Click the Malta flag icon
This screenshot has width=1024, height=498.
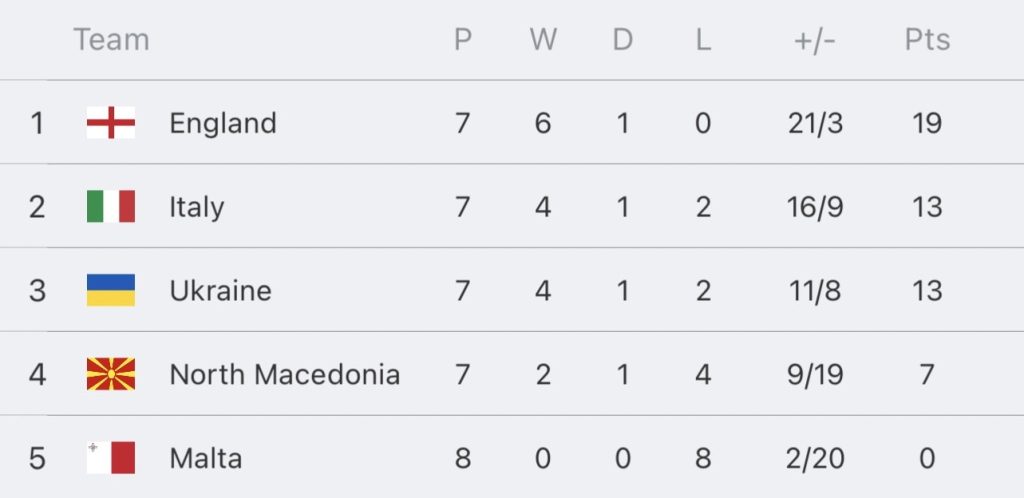(x=111, y=458)
